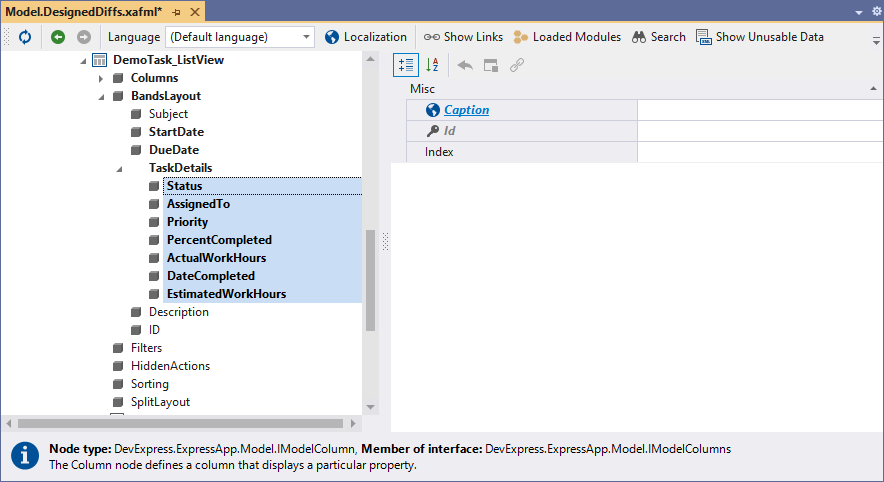Select the HiddenActions node

[170, 366]
